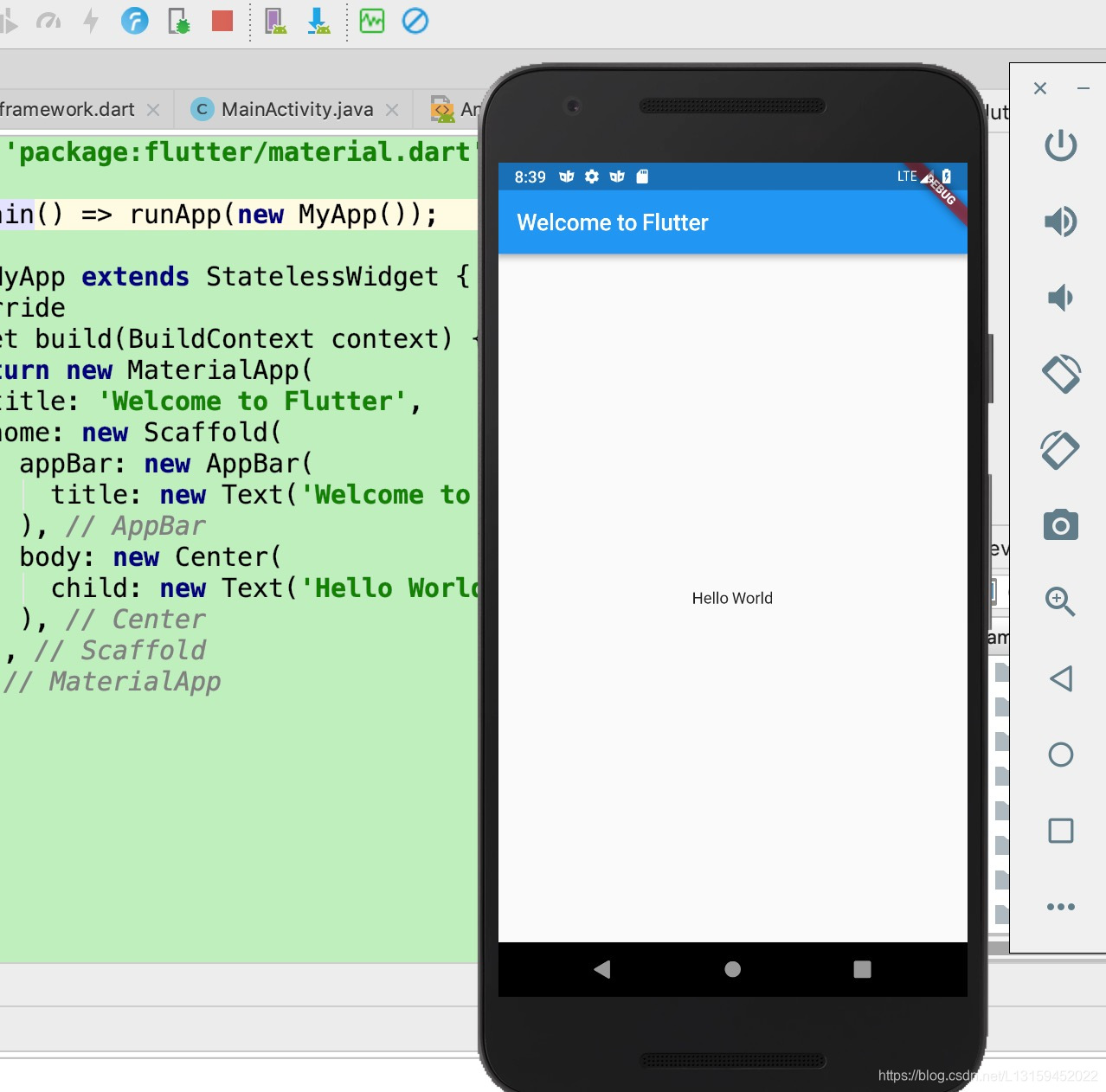Click emulator sidebar Home circle button
The height and width of the screenshot is (1092, 1106).
coord(1061,755)
